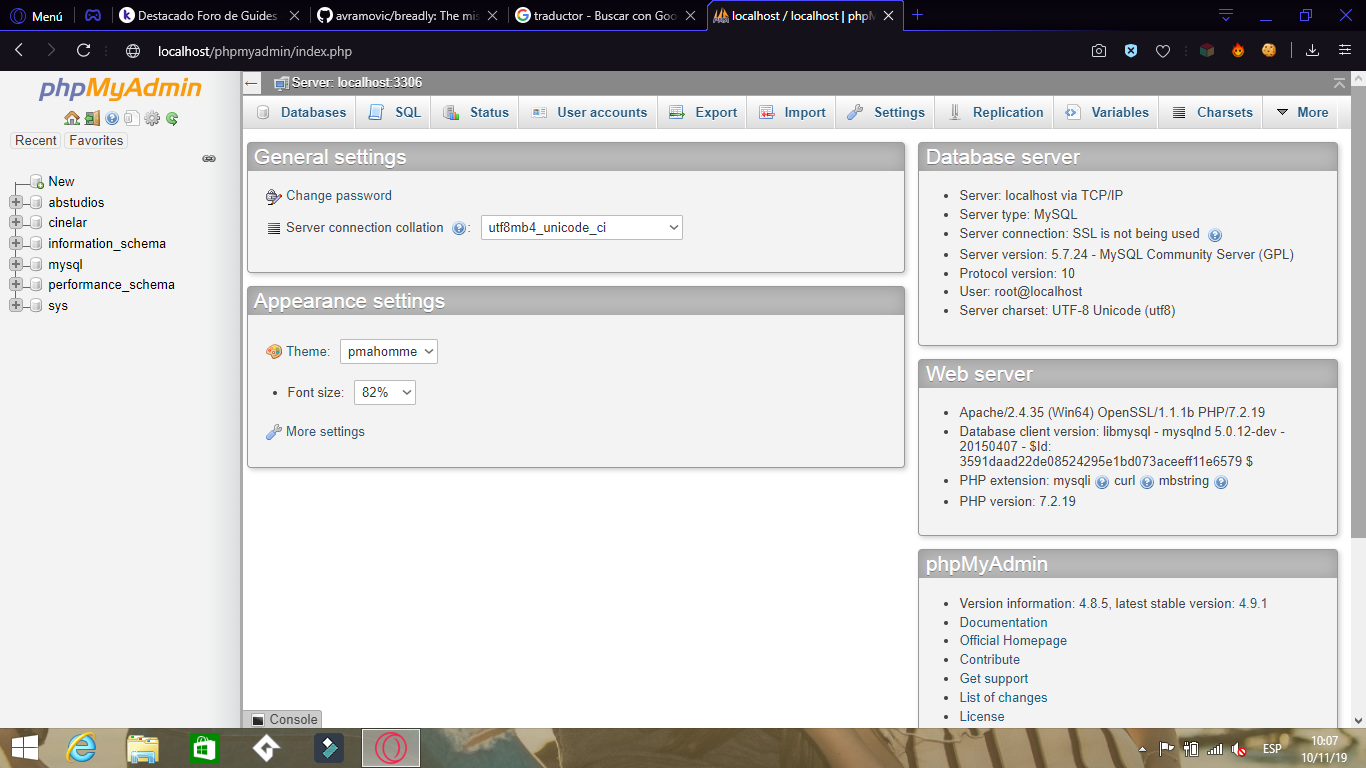Click the chain link icon in sidebar
Screen dimensions: 1366x768
coord(209,158)
